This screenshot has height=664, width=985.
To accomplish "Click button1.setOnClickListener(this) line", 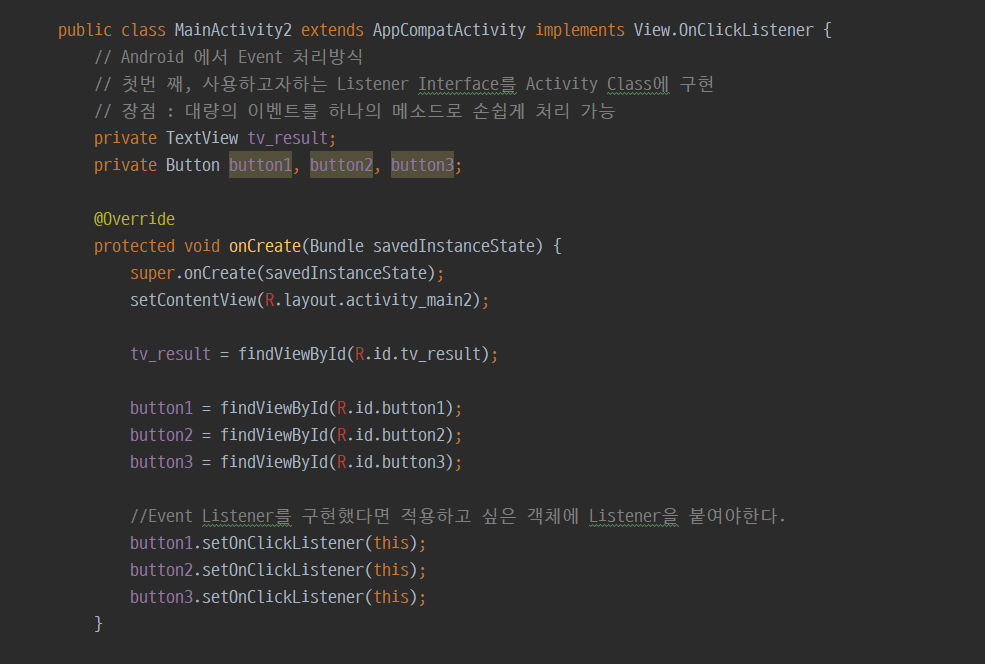I will [x=278, y=543].
